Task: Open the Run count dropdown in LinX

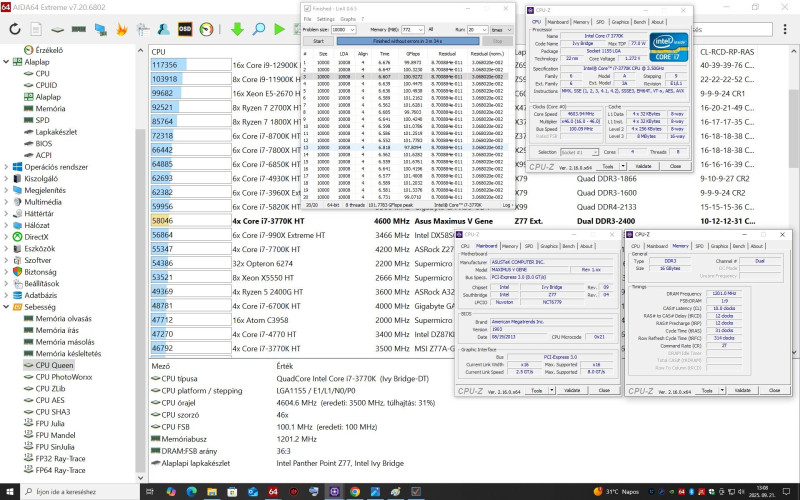Action: point(484,30)
